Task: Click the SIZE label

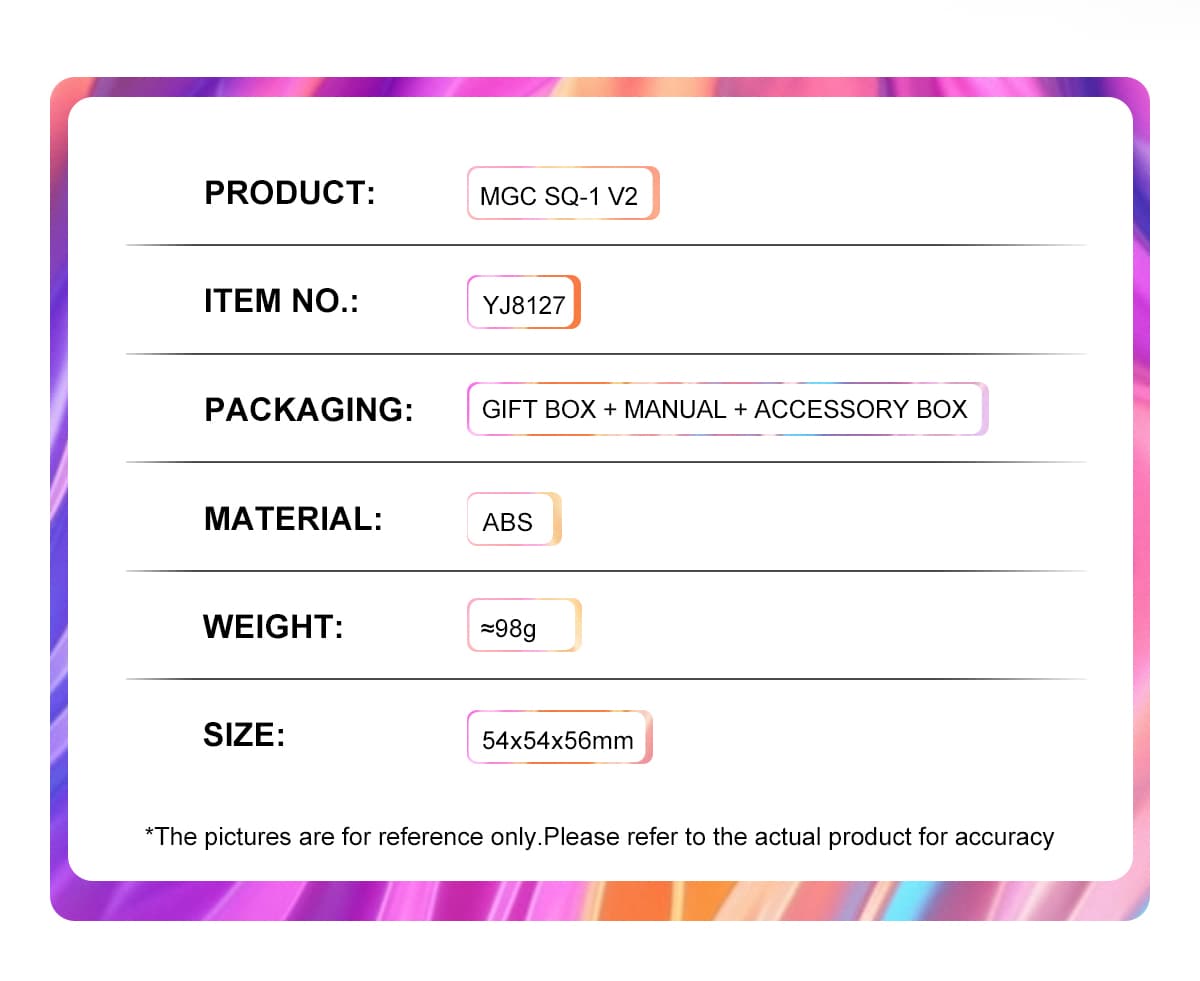Action: click(244, 736)
